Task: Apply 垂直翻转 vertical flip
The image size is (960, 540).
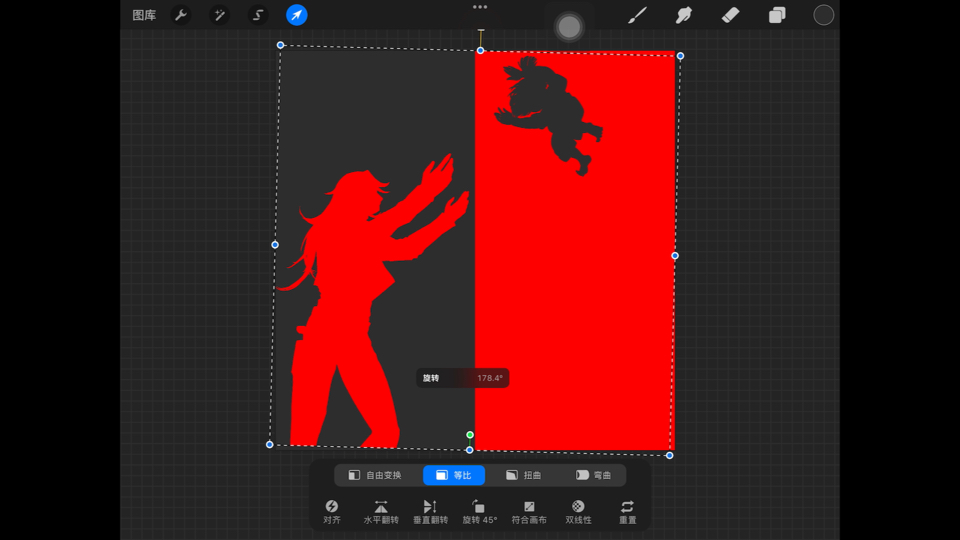Action: (x=430, y=512)
